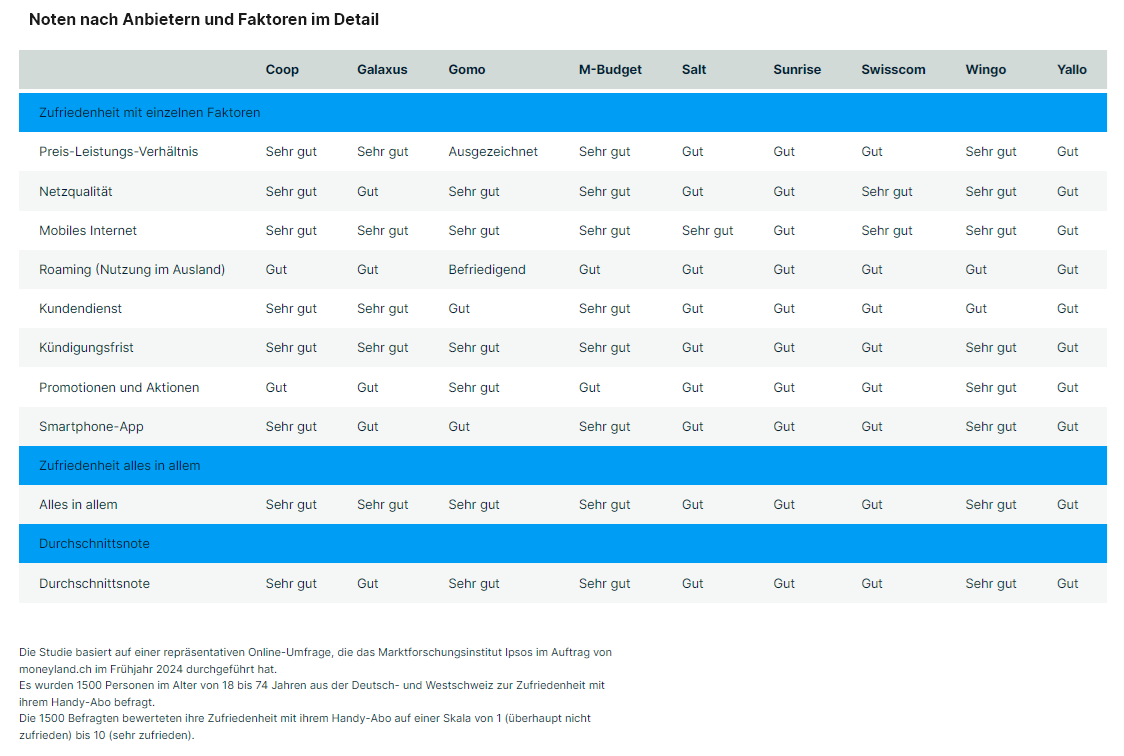
Task: Click the 'Zufriedenheit mit einzelnen Faktoren' section bar
Action: [x=563, y=113]
